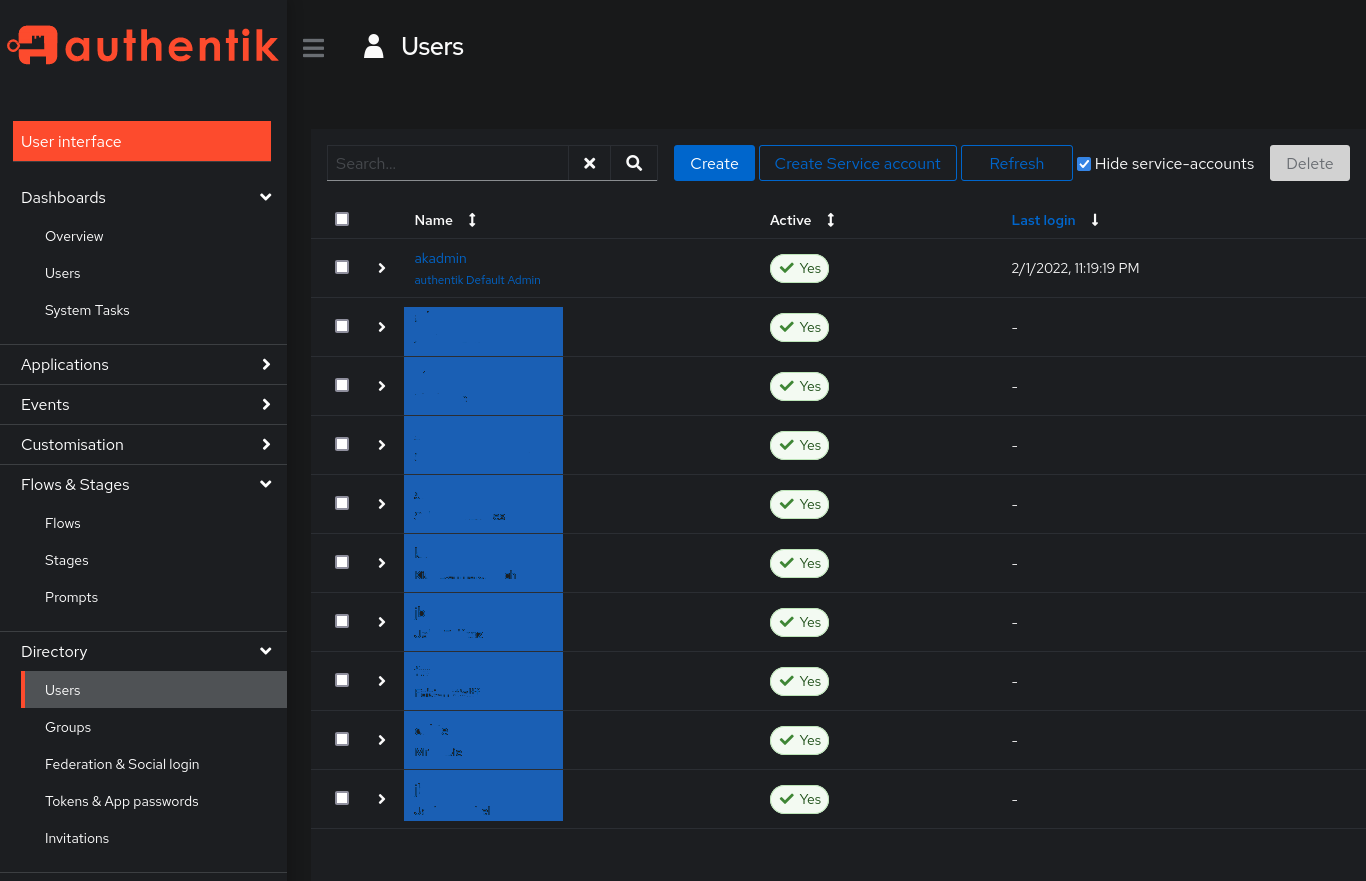Check the select-all checkbox in the table header
This screenshot has width=1366, height=881.
click(342, 219)
